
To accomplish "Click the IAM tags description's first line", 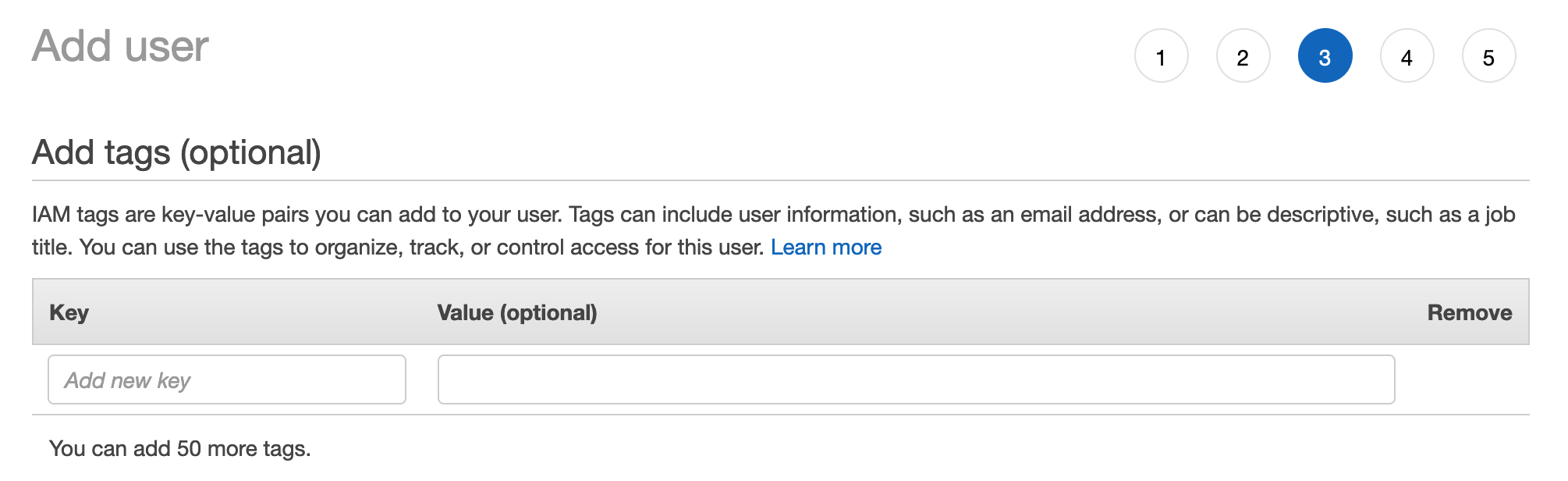I will coord(772,215).
